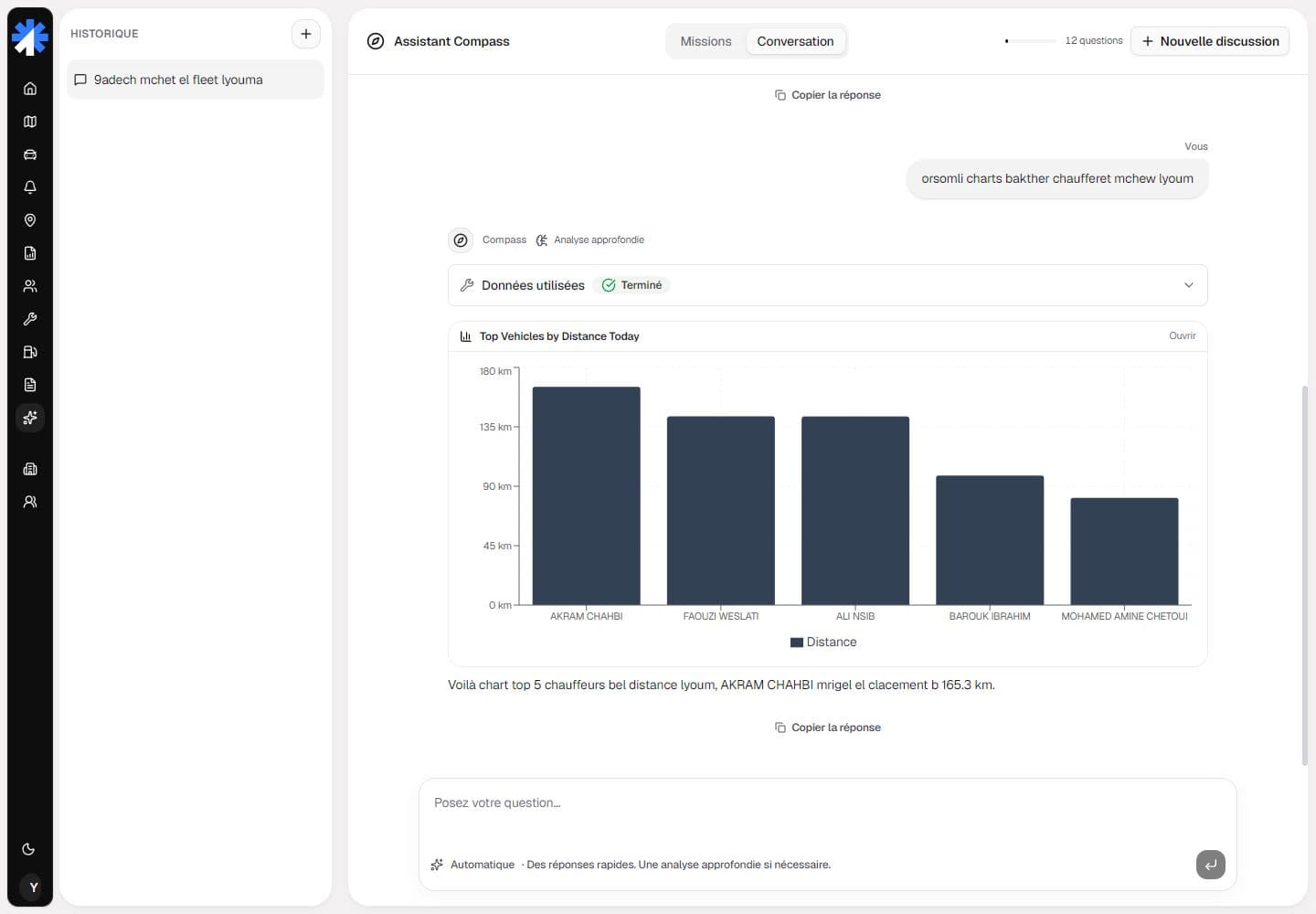Click the AKRAM CHAHBI bar in the chart
1316x914 pixels.
(587, 495)
